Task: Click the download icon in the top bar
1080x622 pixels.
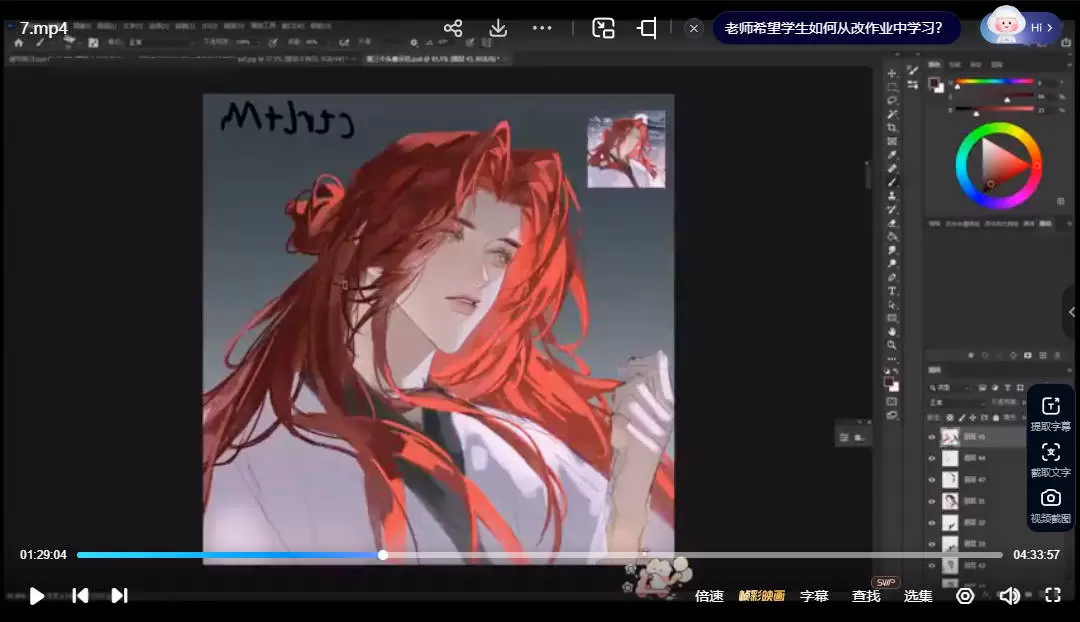Action: coord(497,28)
